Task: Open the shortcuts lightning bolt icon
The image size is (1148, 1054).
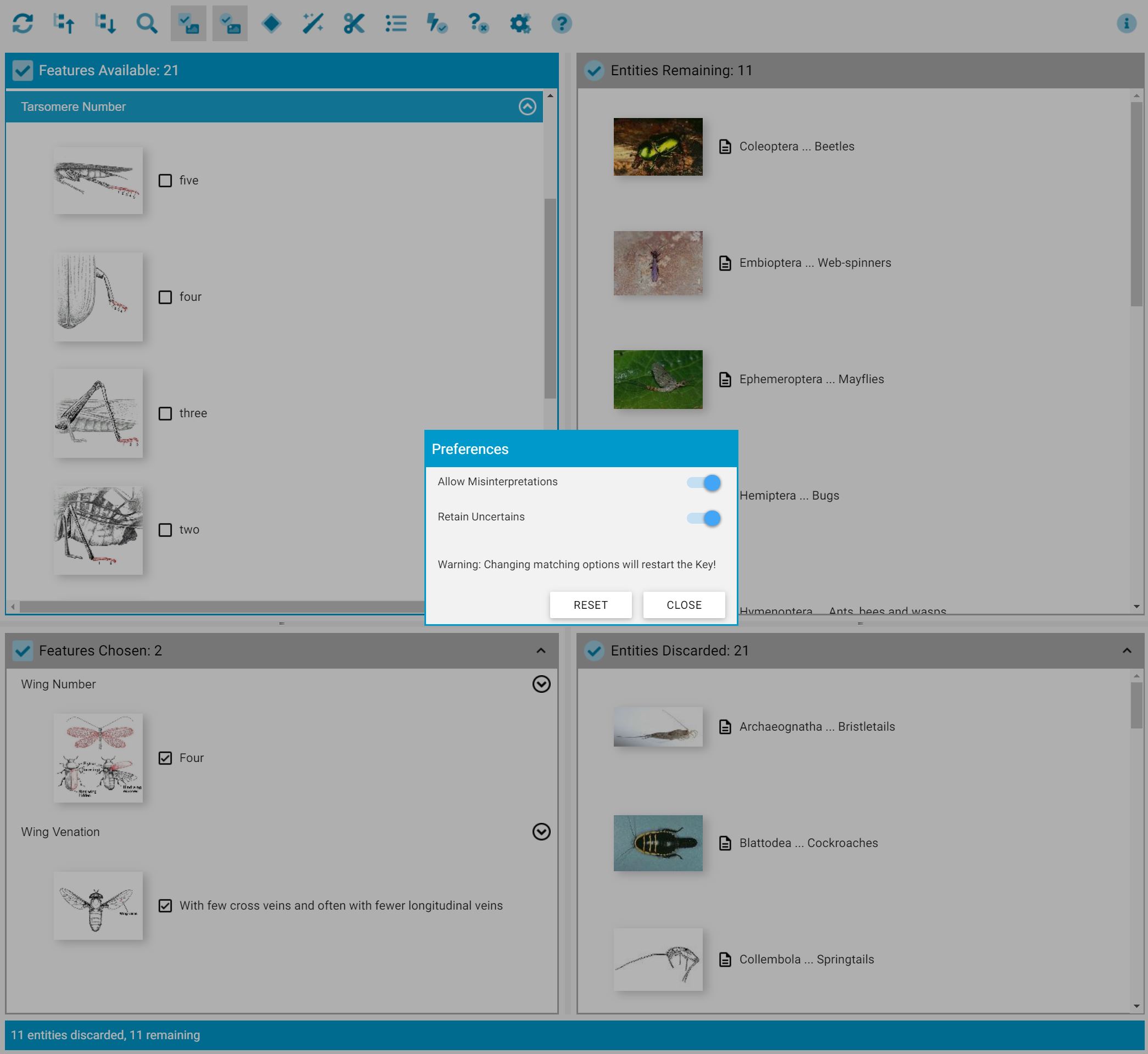Action: (x=436, y=24)
